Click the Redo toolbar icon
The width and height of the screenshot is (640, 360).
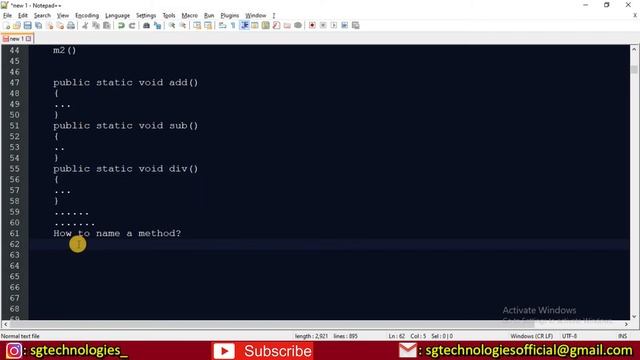[132, 25]
